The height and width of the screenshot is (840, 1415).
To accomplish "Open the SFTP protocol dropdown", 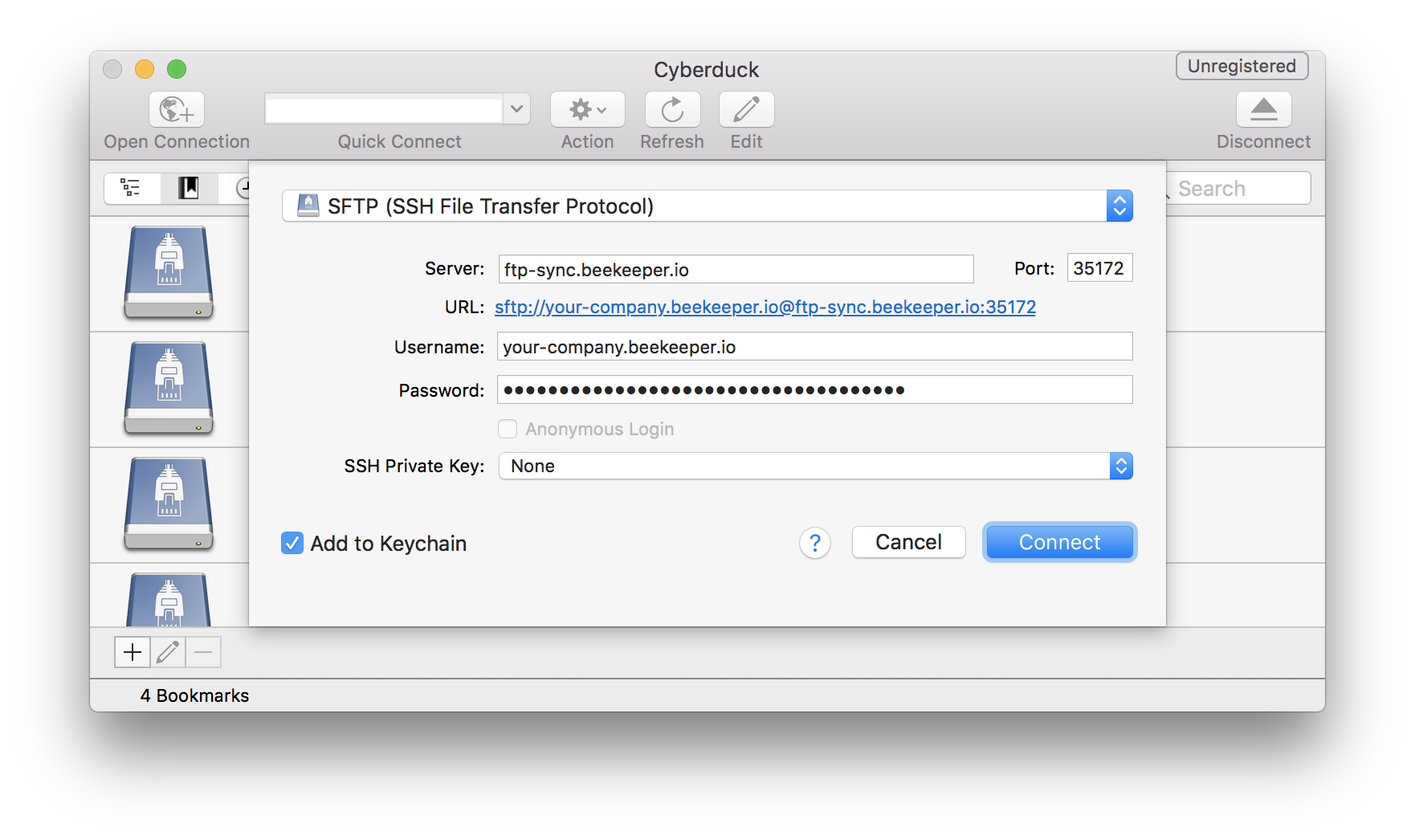I will [x=707, y=206].
